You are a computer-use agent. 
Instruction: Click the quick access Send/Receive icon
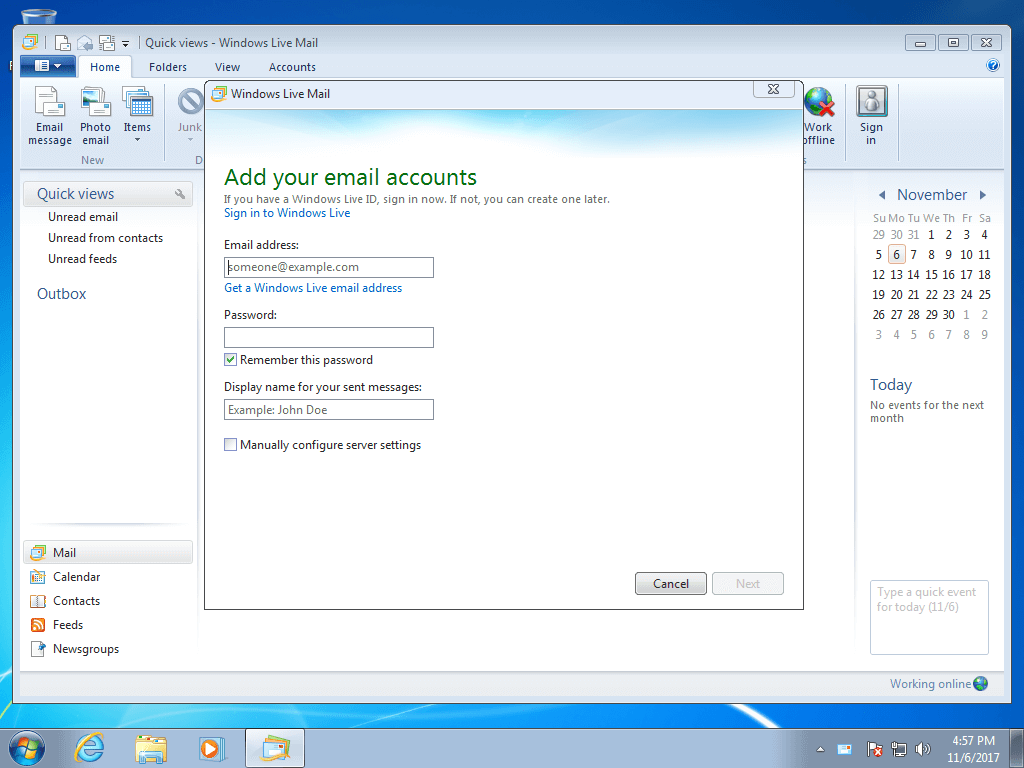[x=106, y=43]
